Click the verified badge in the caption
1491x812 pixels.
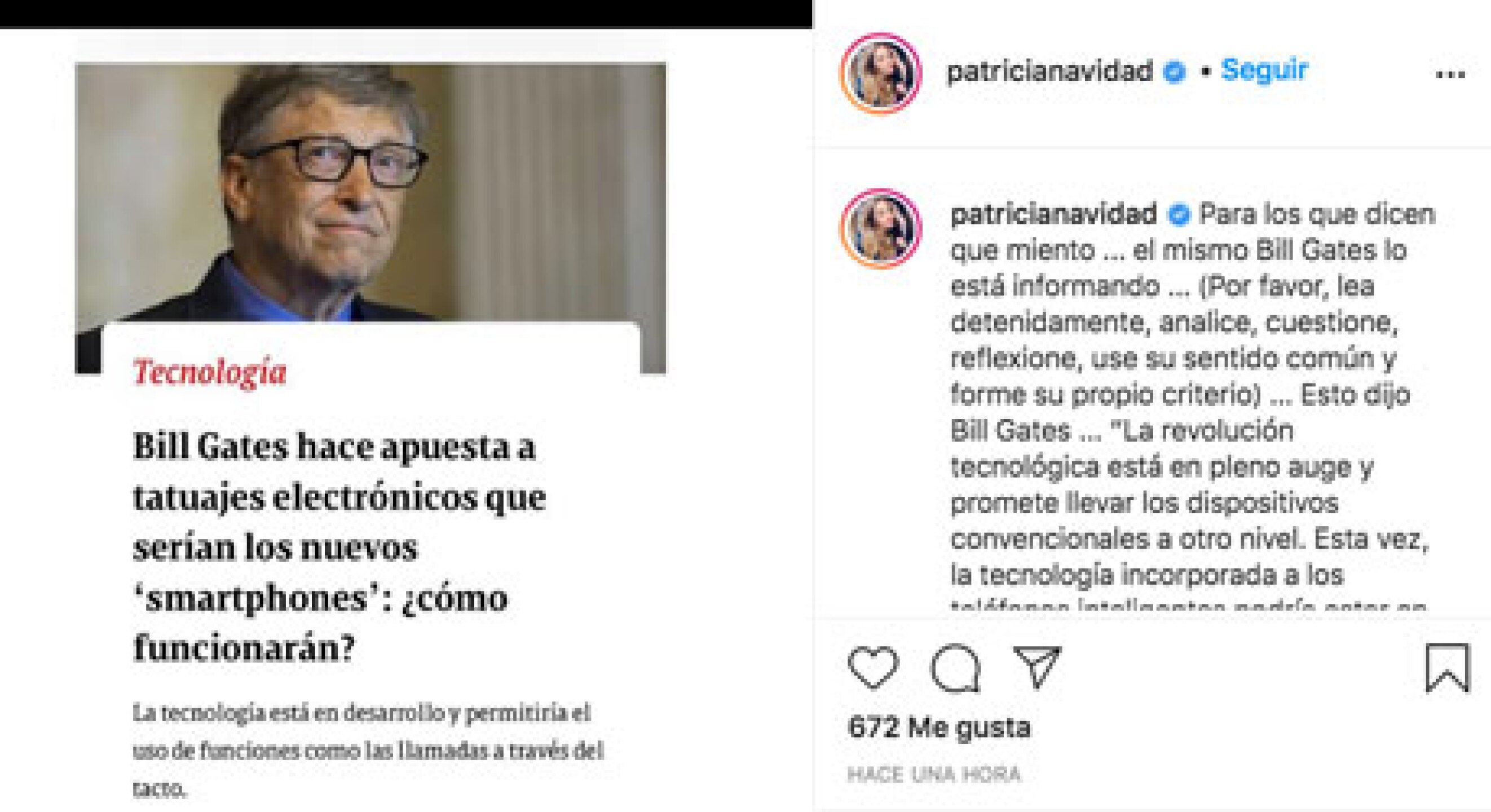point(1179,215)
